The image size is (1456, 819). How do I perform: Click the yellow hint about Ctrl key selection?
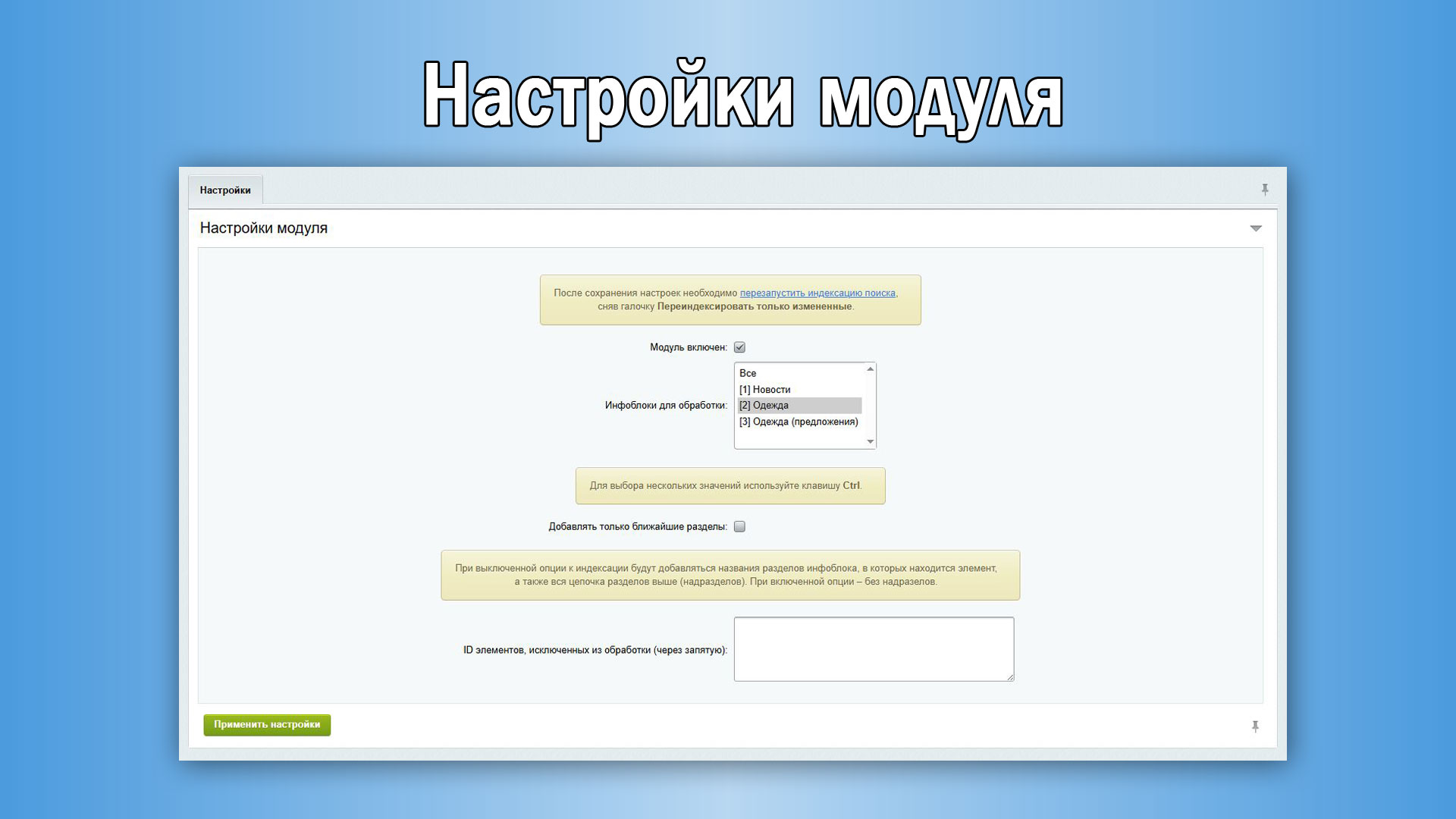pyautogui.click(x=730, y=485)
